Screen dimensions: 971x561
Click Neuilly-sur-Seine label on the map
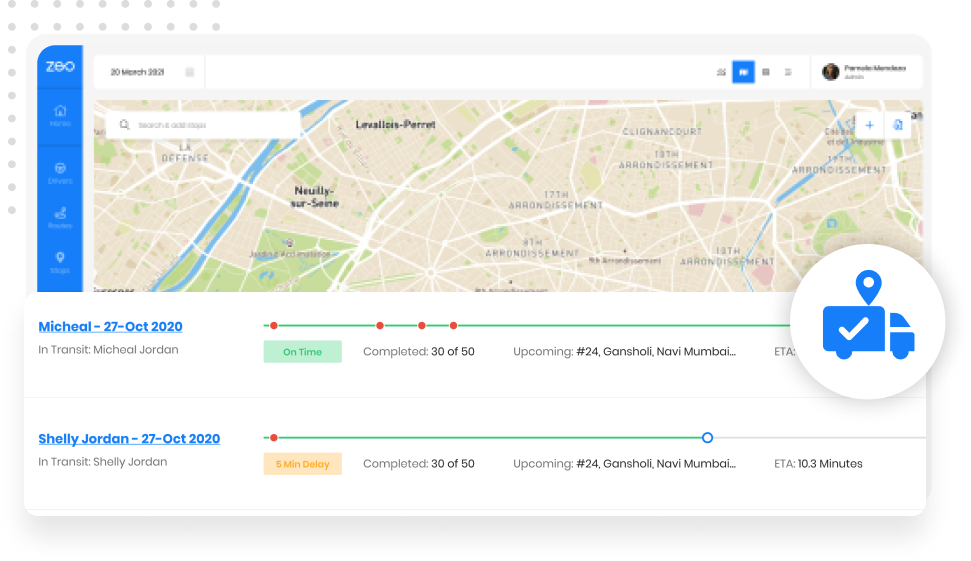315,197
